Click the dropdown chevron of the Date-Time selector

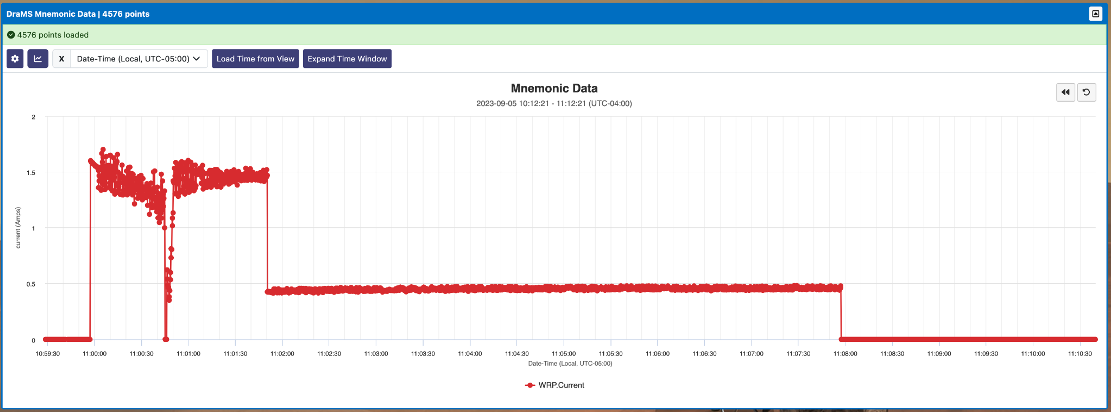[198, 59]
